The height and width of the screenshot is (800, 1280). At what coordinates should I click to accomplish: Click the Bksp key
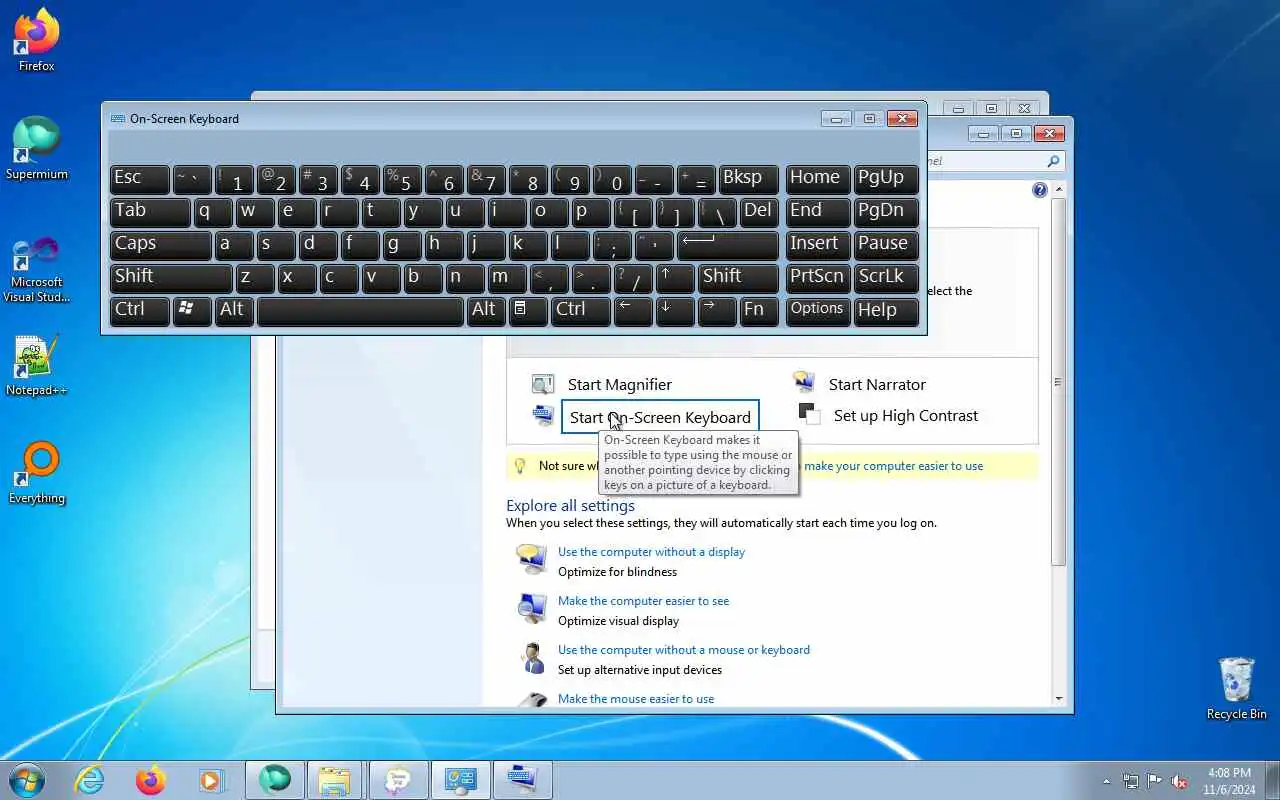(x=749, y=178)
